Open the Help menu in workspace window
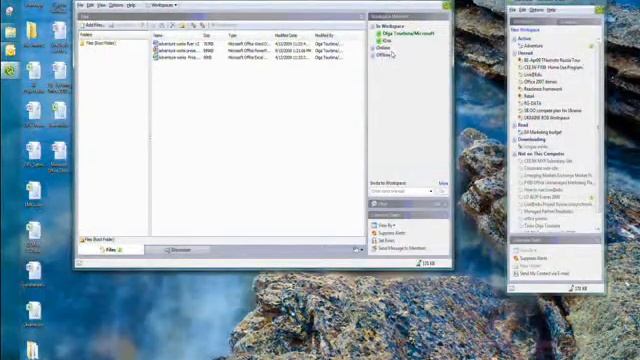This screenshot has width=640, height=360. 131,5
